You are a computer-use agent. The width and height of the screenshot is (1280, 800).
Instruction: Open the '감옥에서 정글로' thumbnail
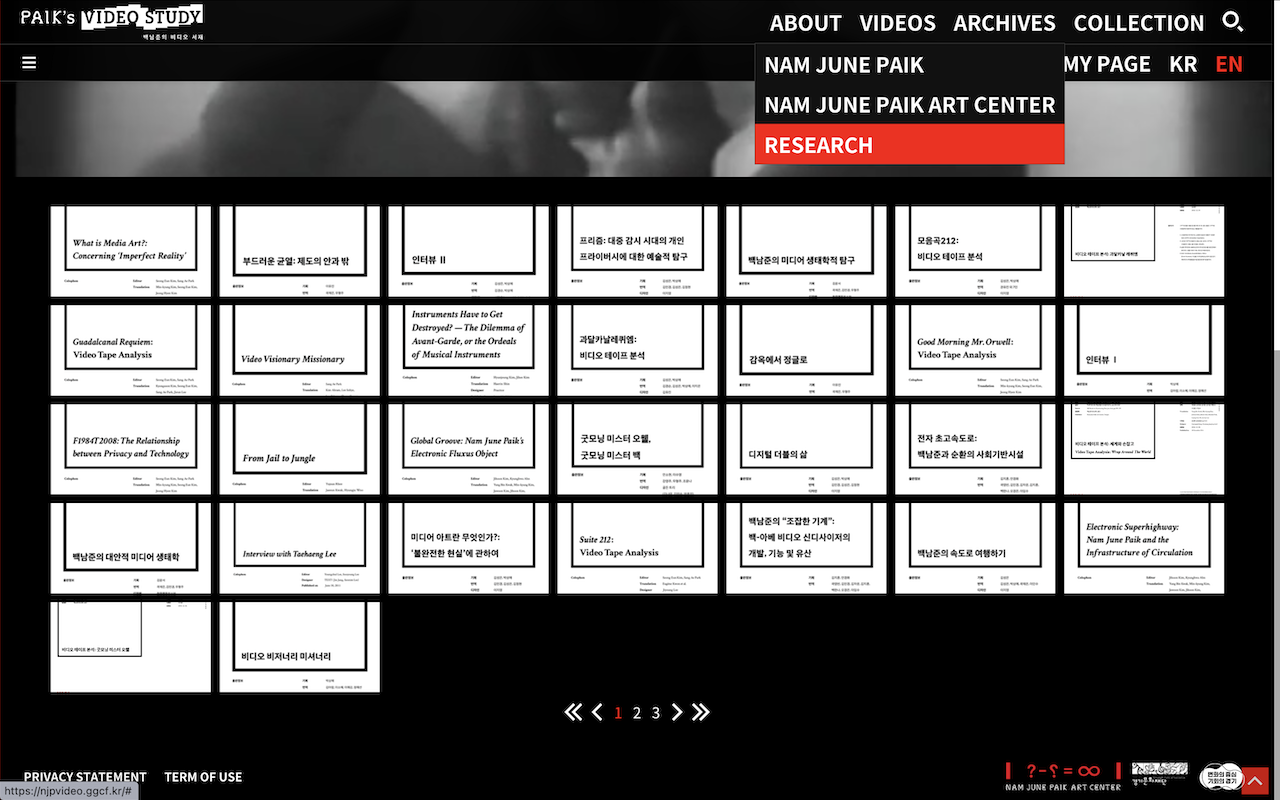807,351
